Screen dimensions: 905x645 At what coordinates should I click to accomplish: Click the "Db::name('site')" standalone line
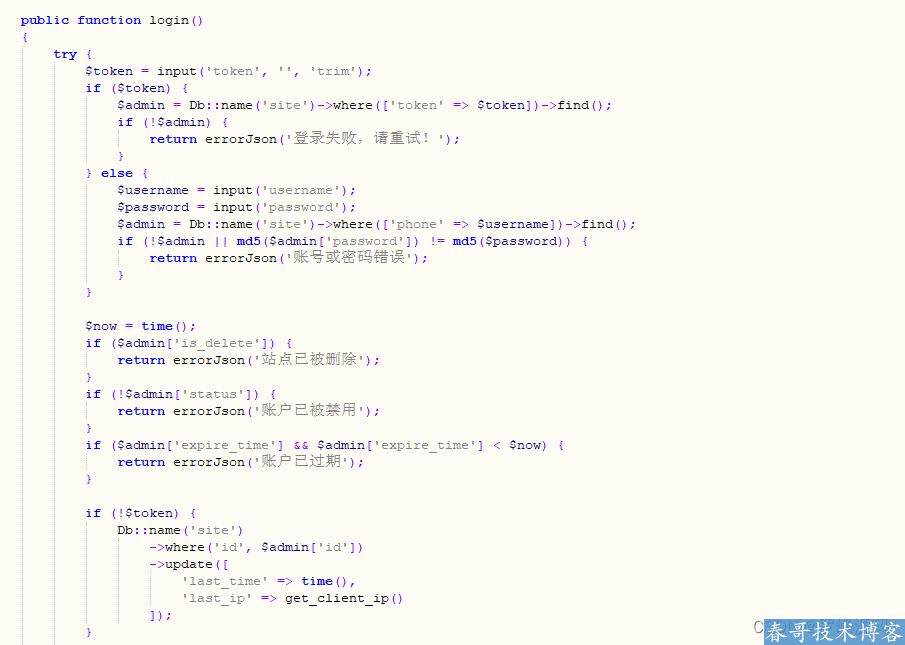point(180,530)
